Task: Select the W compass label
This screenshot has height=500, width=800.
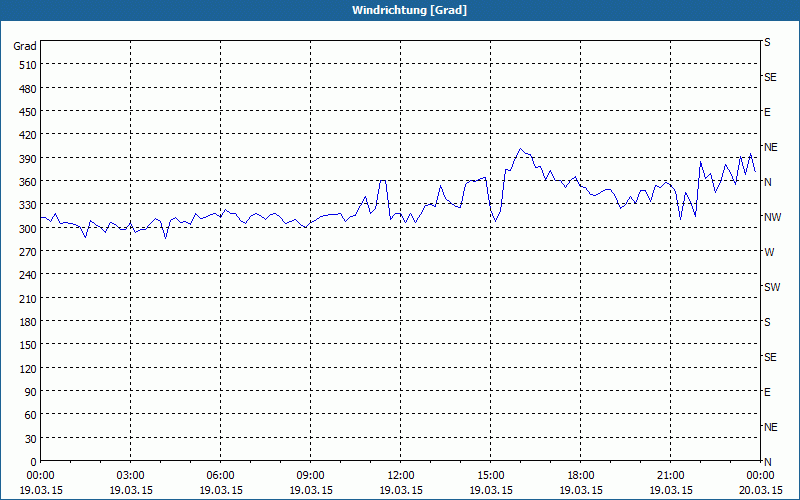Action: coord(769,252)
